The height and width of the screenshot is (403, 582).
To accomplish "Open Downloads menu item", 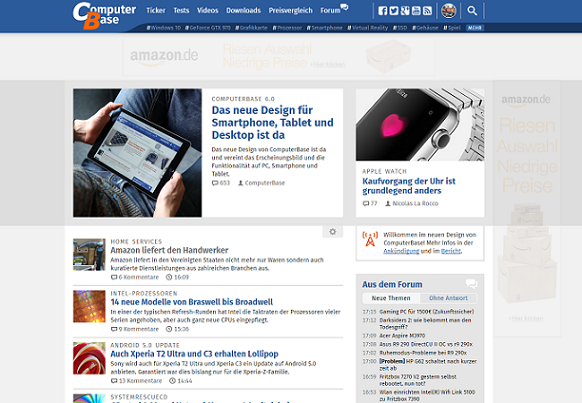I will [x=243, y=10].
